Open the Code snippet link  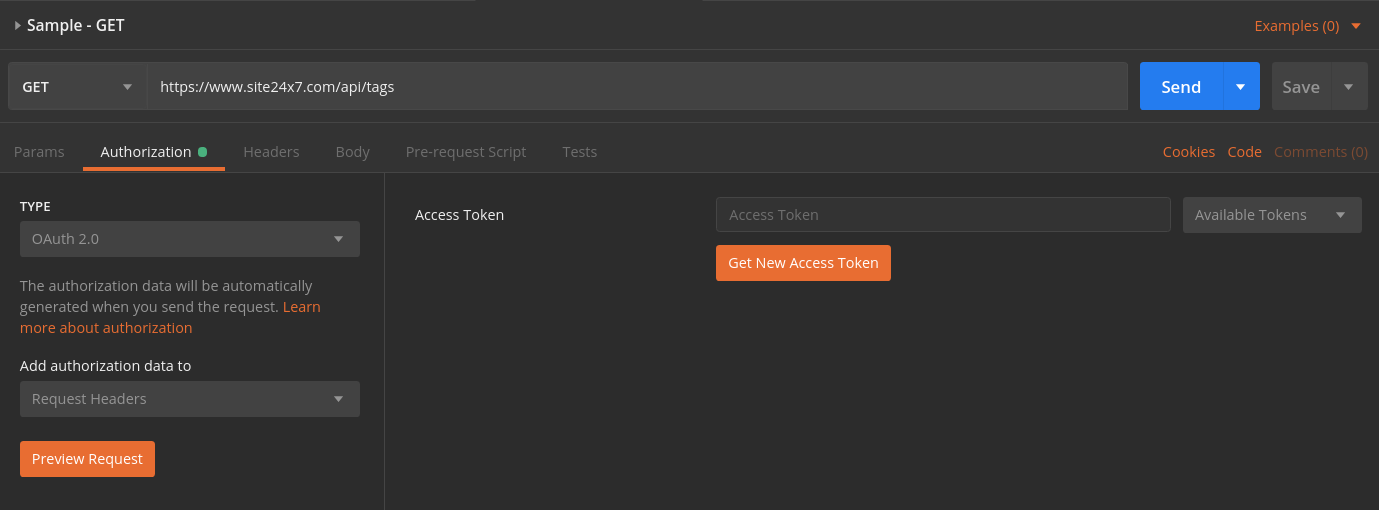(1244, 152)
